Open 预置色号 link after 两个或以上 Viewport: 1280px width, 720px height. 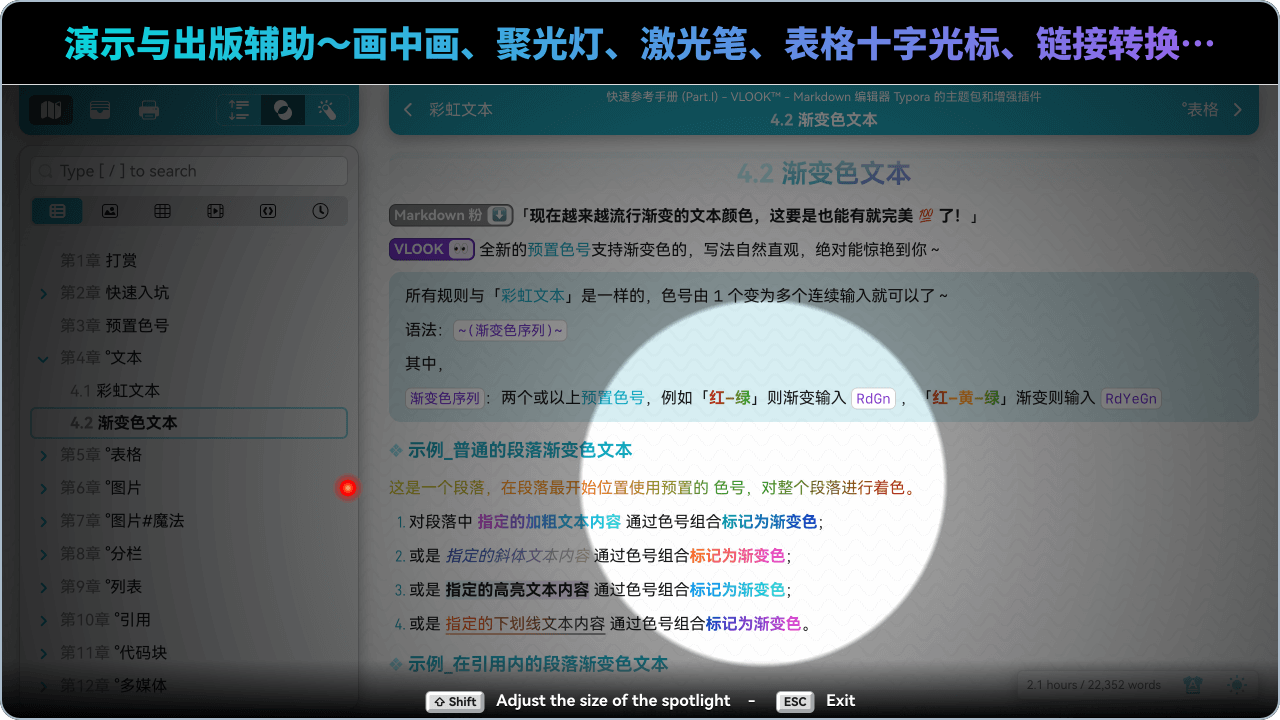613,398
